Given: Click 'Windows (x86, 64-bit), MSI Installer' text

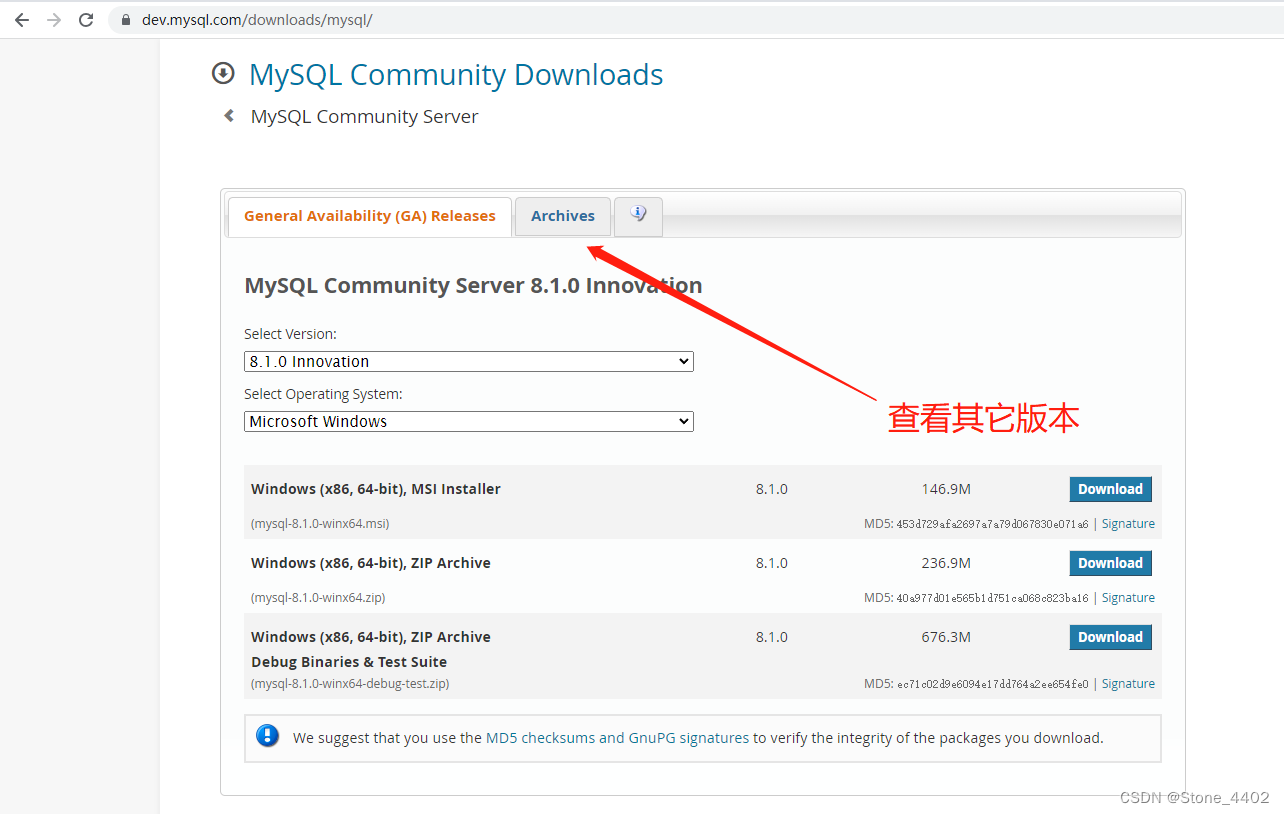Looking at the screenshot, I should click(376, 489).
